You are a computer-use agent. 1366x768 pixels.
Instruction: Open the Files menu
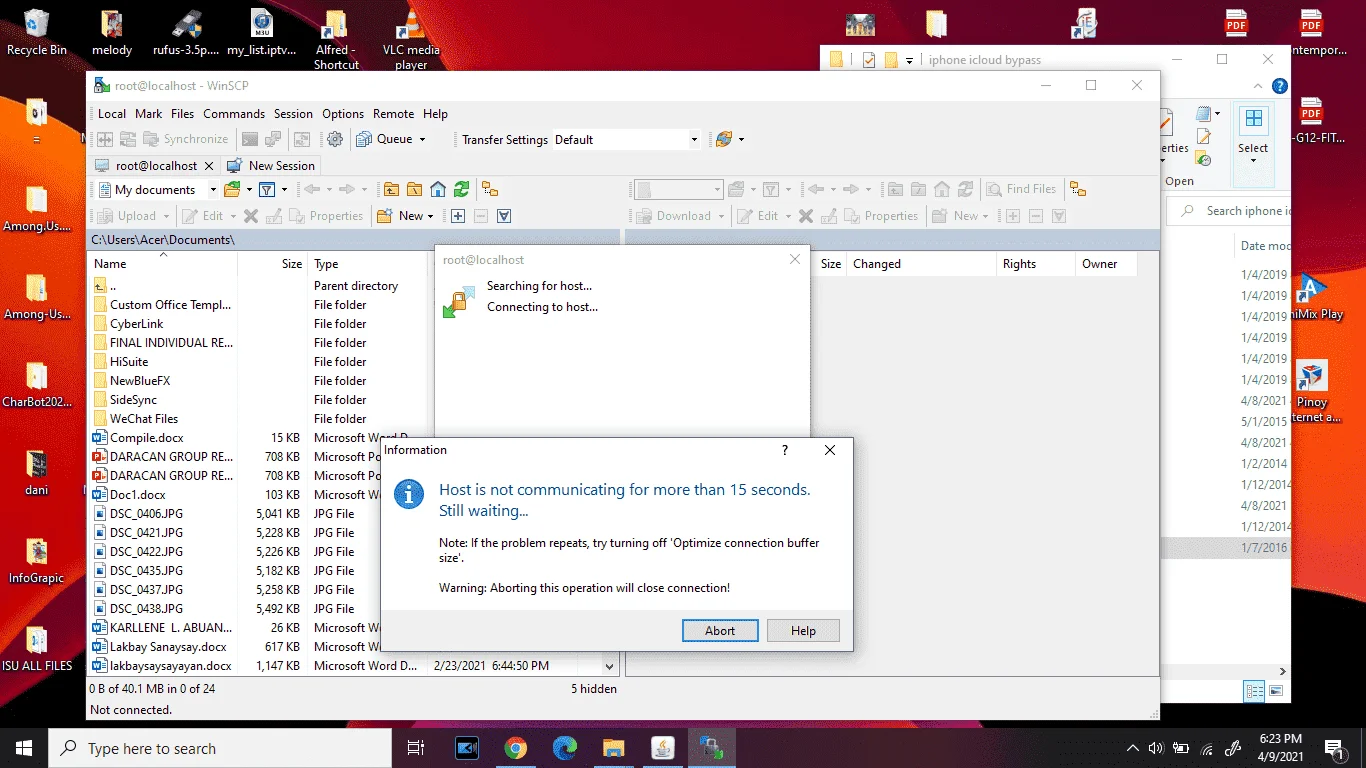pos(182,114)
